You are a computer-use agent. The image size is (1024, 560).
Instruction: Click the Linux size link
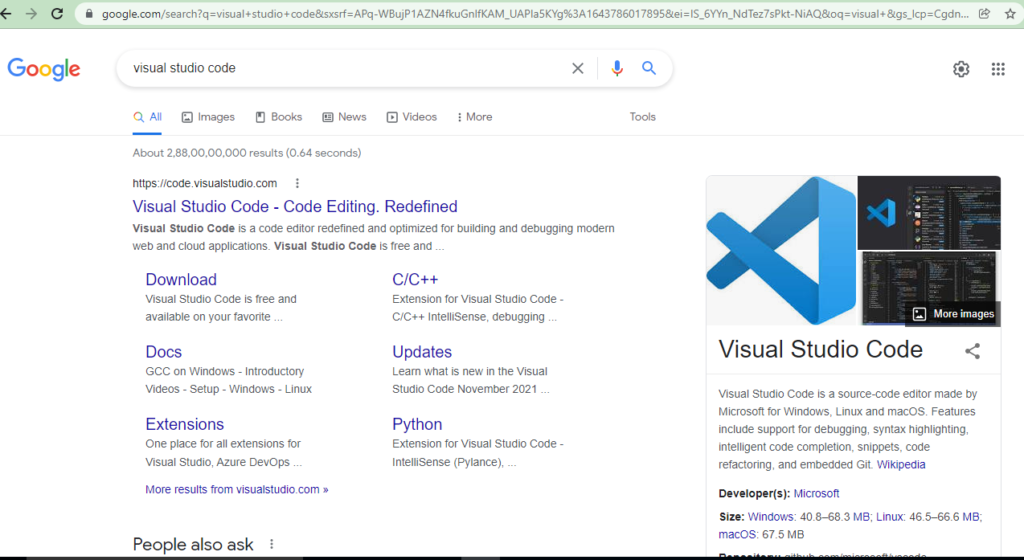click(889, 517)
